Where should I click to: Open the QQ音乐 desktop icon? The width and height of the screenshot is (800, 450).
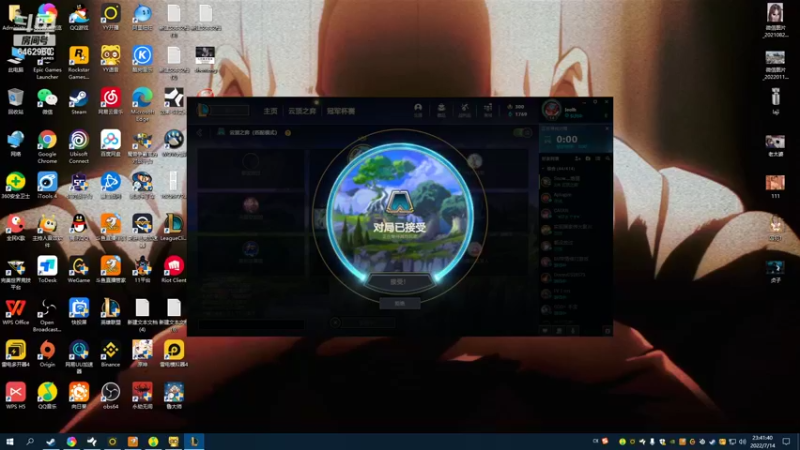pos(47,396)
